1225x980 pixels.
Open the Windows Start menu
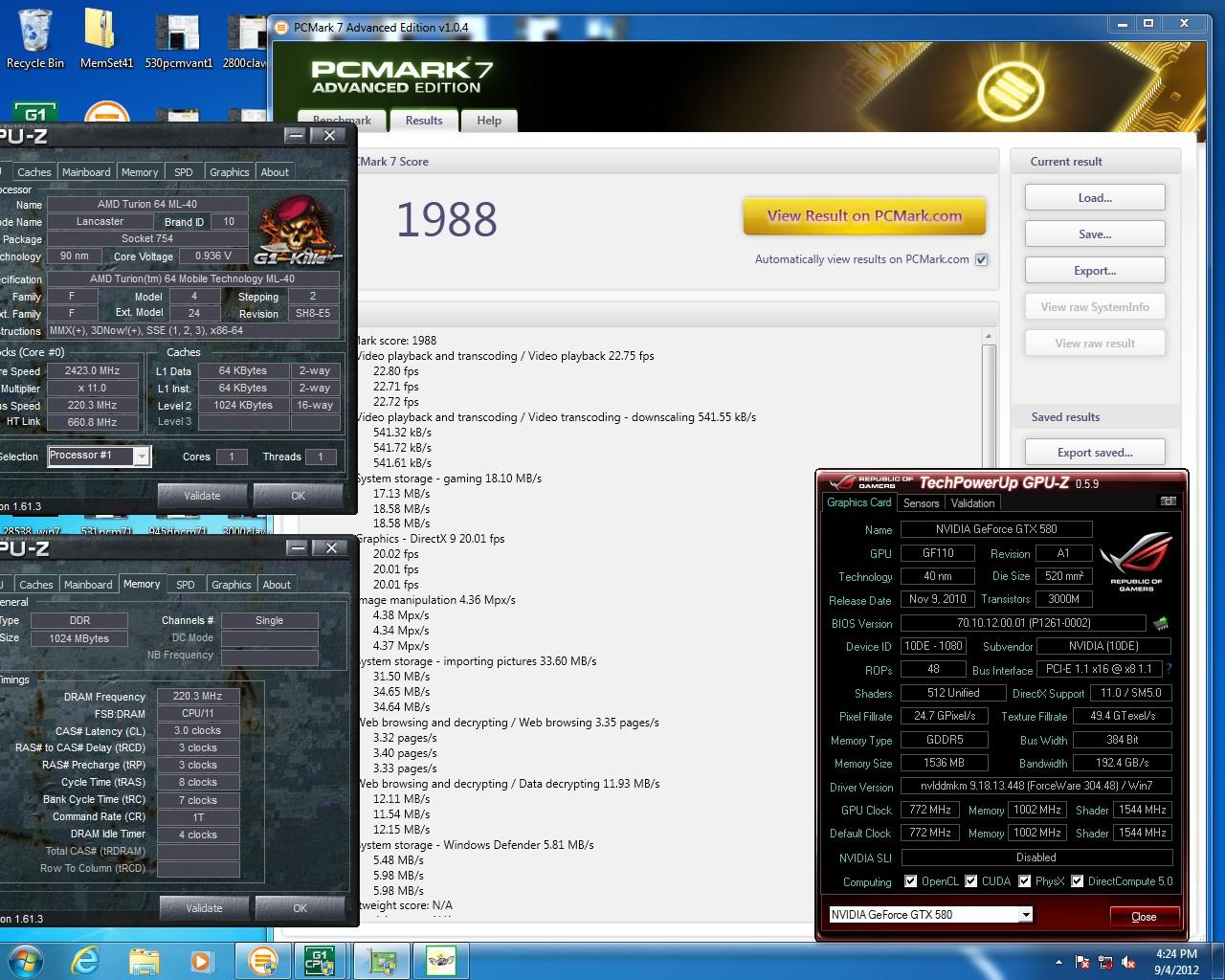(26, 960)
